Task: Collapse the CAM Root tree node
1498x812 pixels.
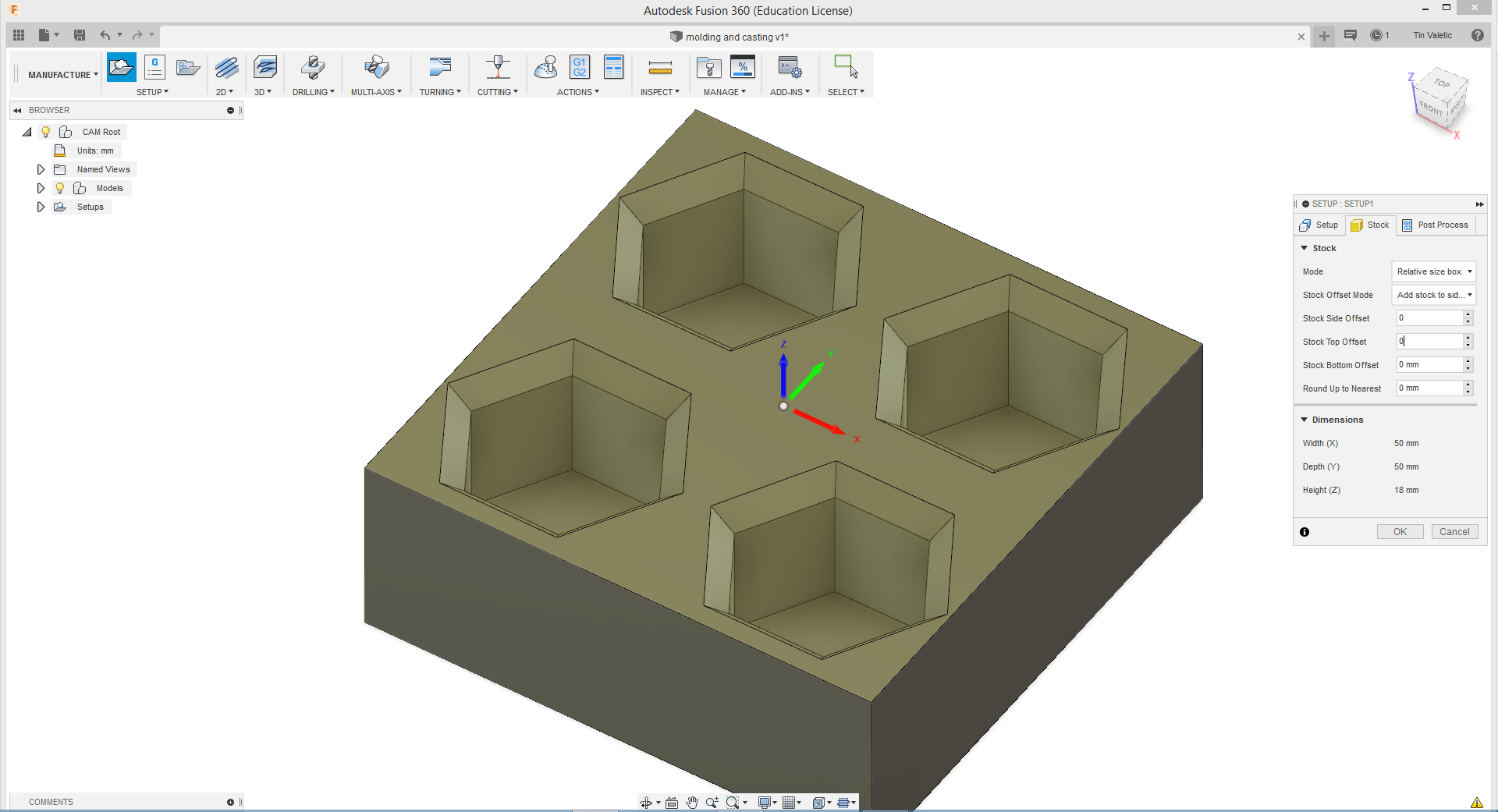Action: (27, 132)
